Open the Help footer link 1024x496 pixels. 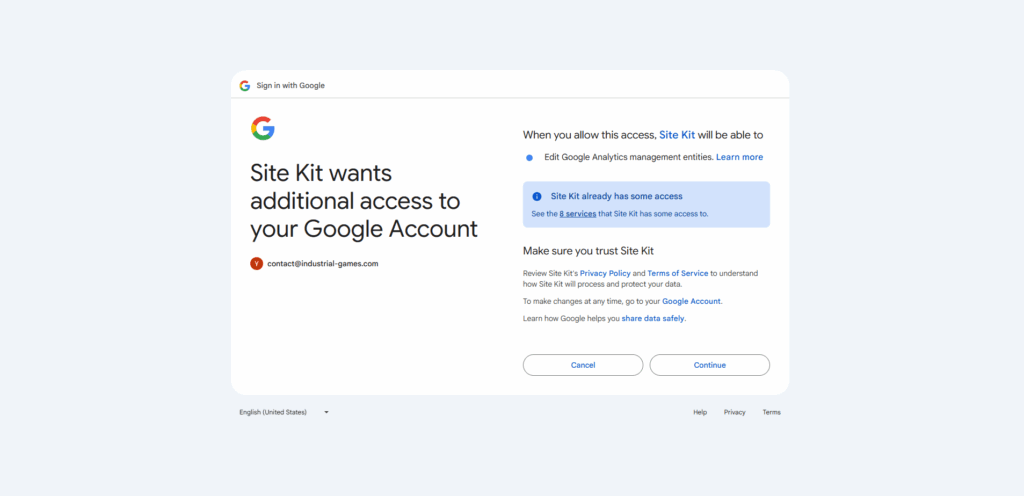(x=700, y=412)
